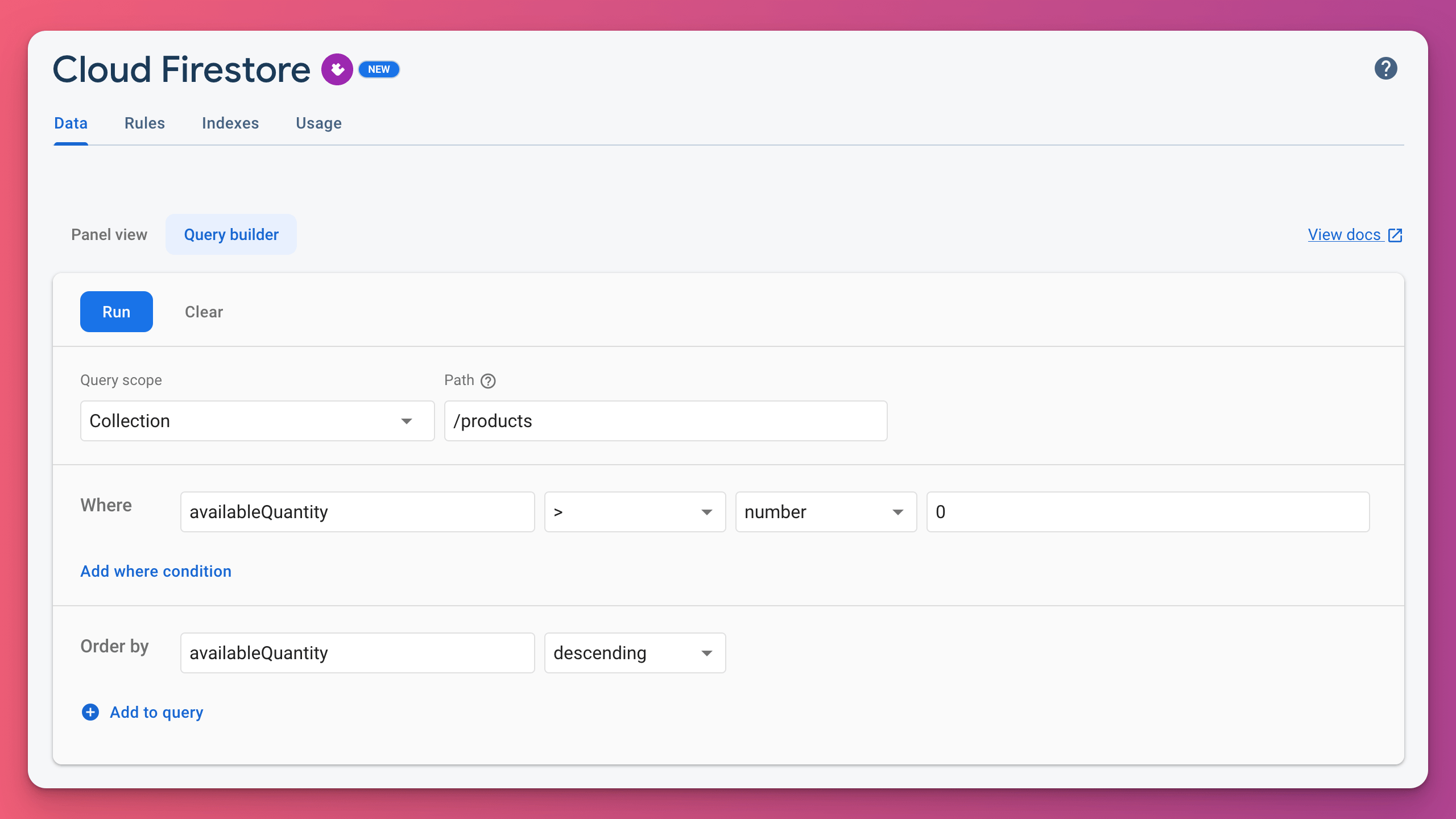Click the Where field availableQuantity input
This screenshot has height=819, width=1456.
click(358, 512)
